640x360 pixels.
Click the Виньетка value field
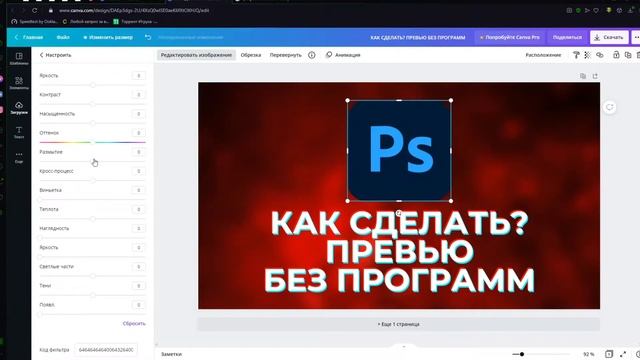(x=139, y=190)
